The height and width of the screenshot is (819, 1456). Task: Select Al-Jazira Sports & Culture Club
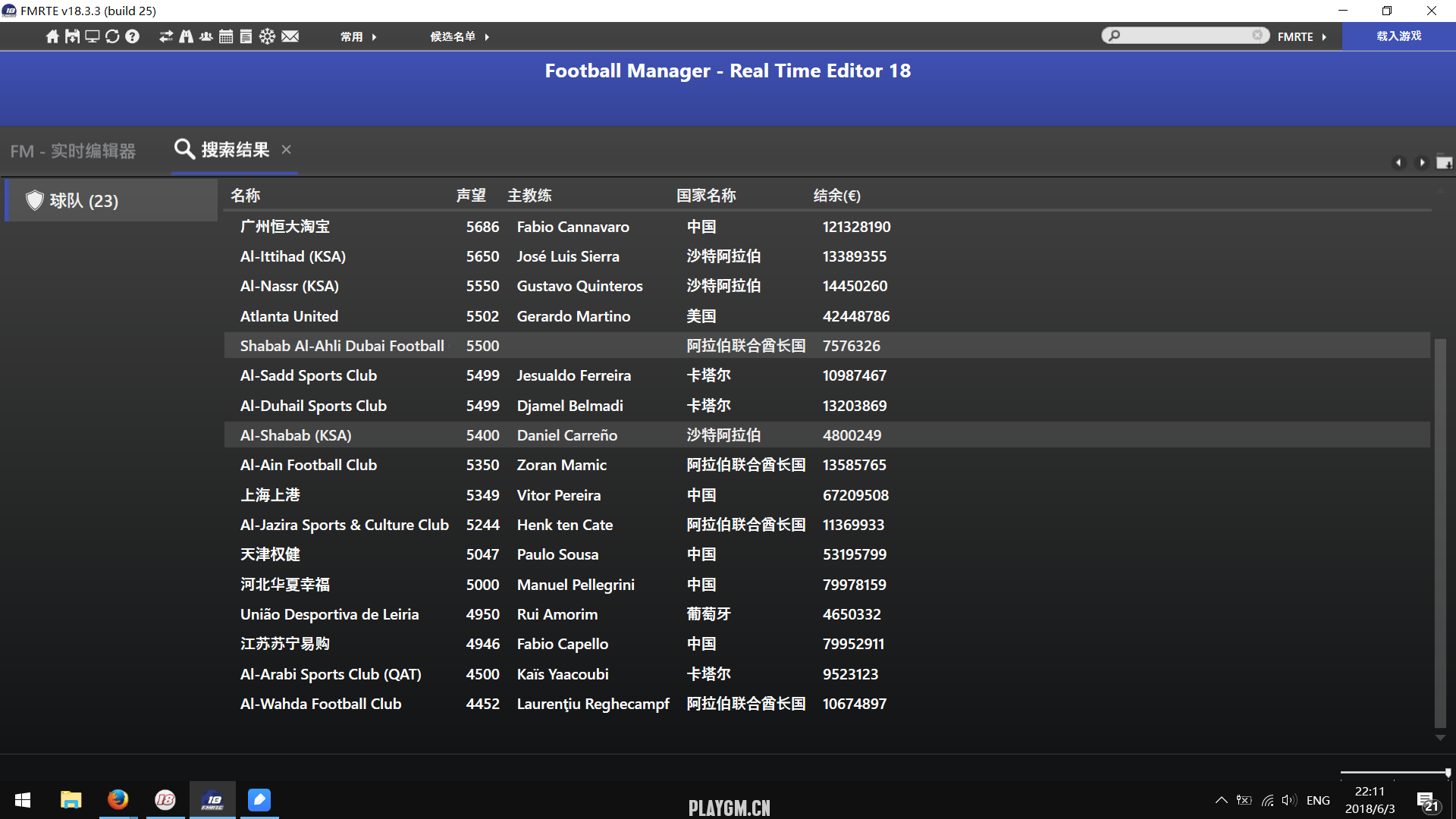(x=827, y=525)
